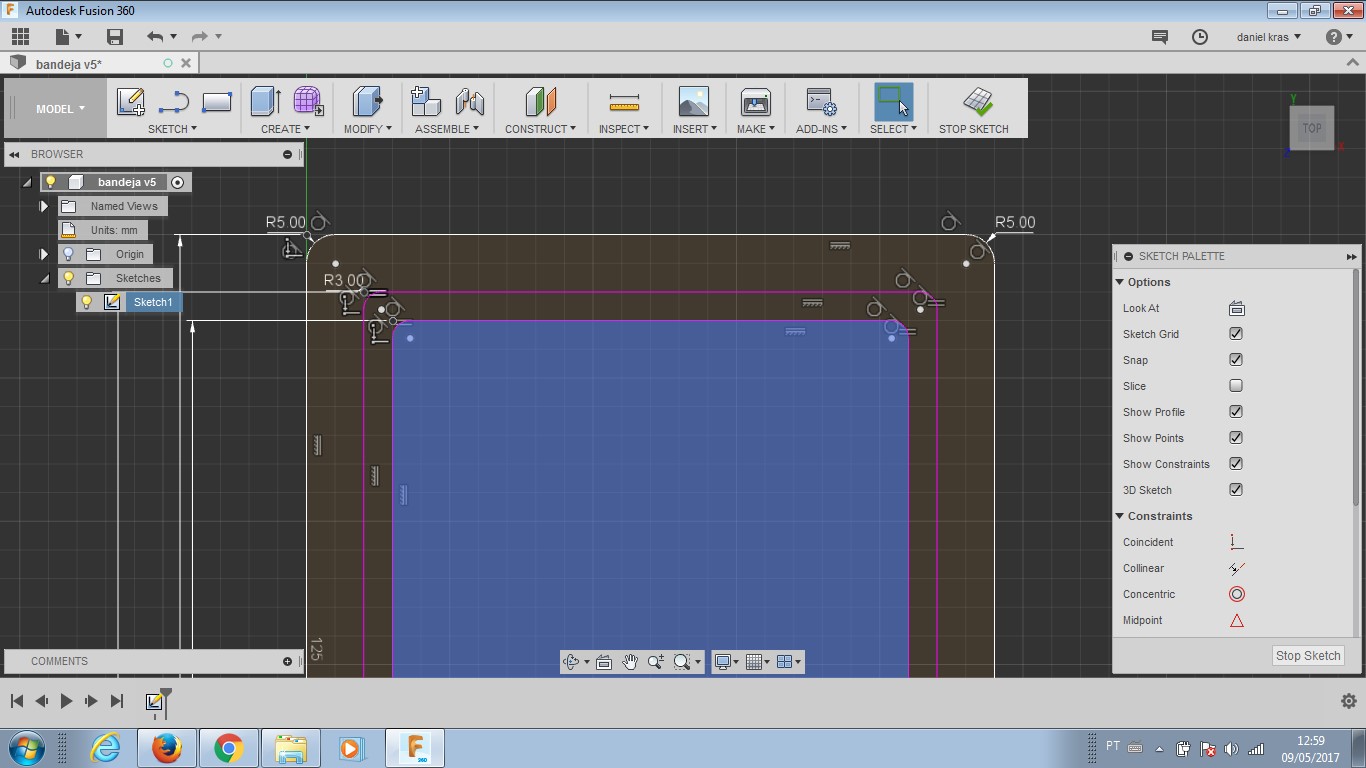Collapse the Sketches folder
The image size is (1366, 768).
pos(44,278)
